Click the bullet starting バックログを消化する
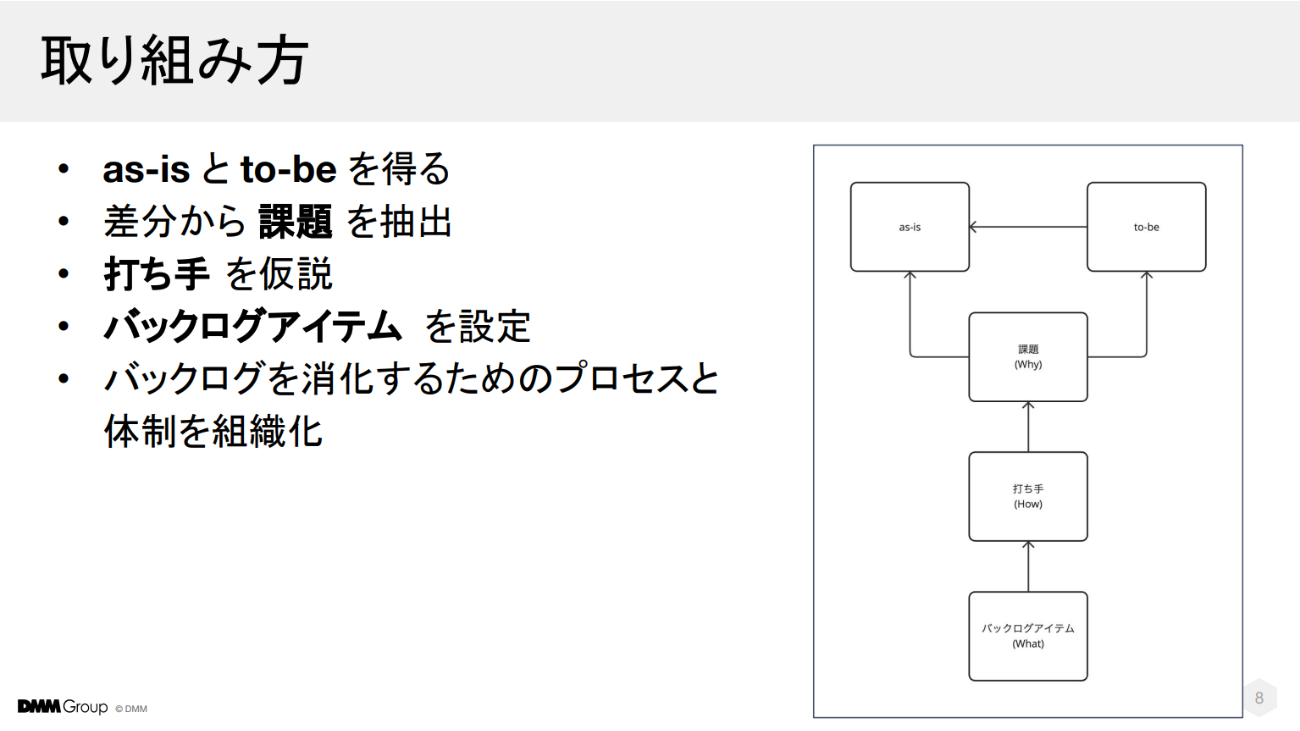Screen dimensions: 1300x731 [410, 380]
